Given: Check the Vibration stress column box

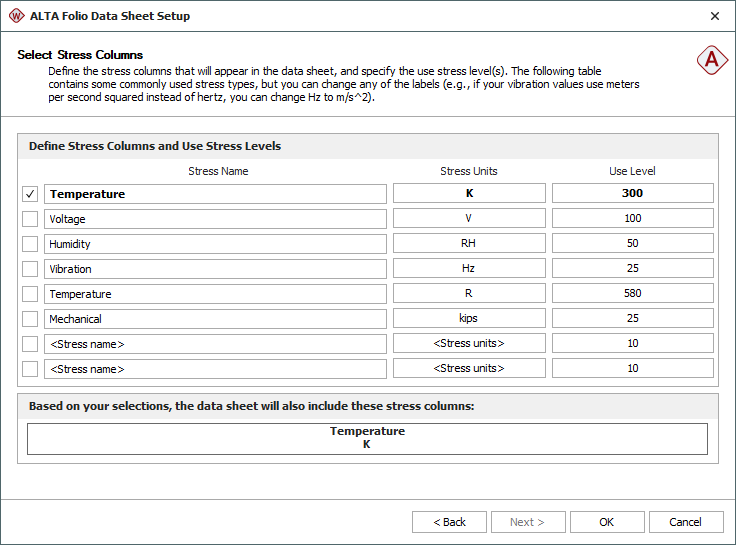Looking at the screenshot, I should coord(30,269).
